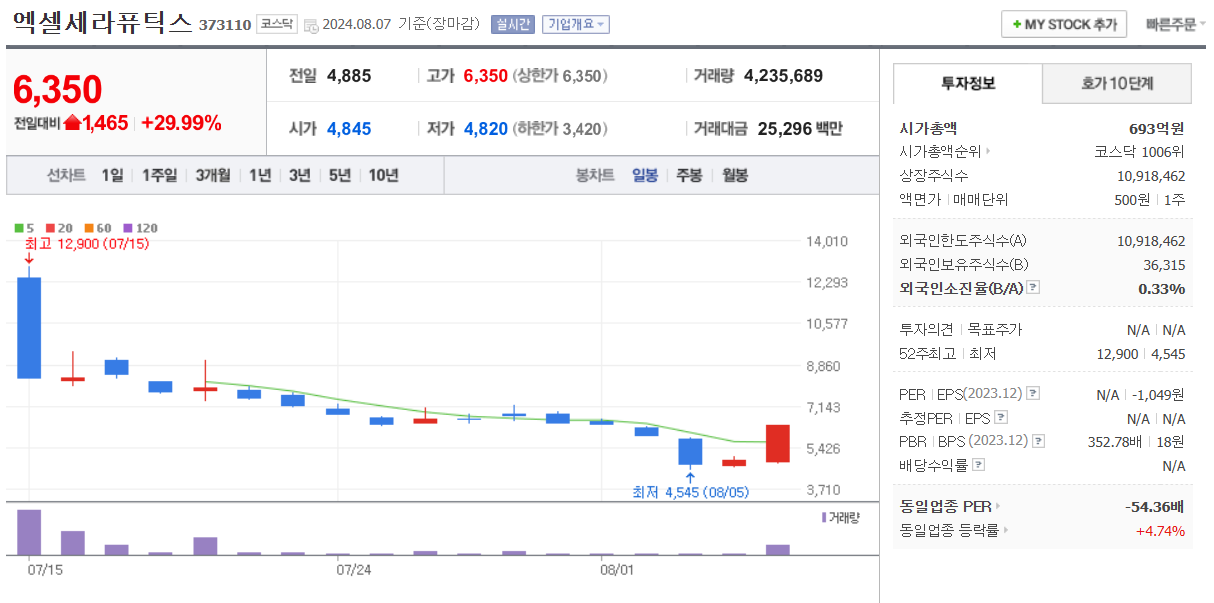Click the red up-arrow beside 1,465
This screenshot has width=1214, height=603.
pos(72,123)
